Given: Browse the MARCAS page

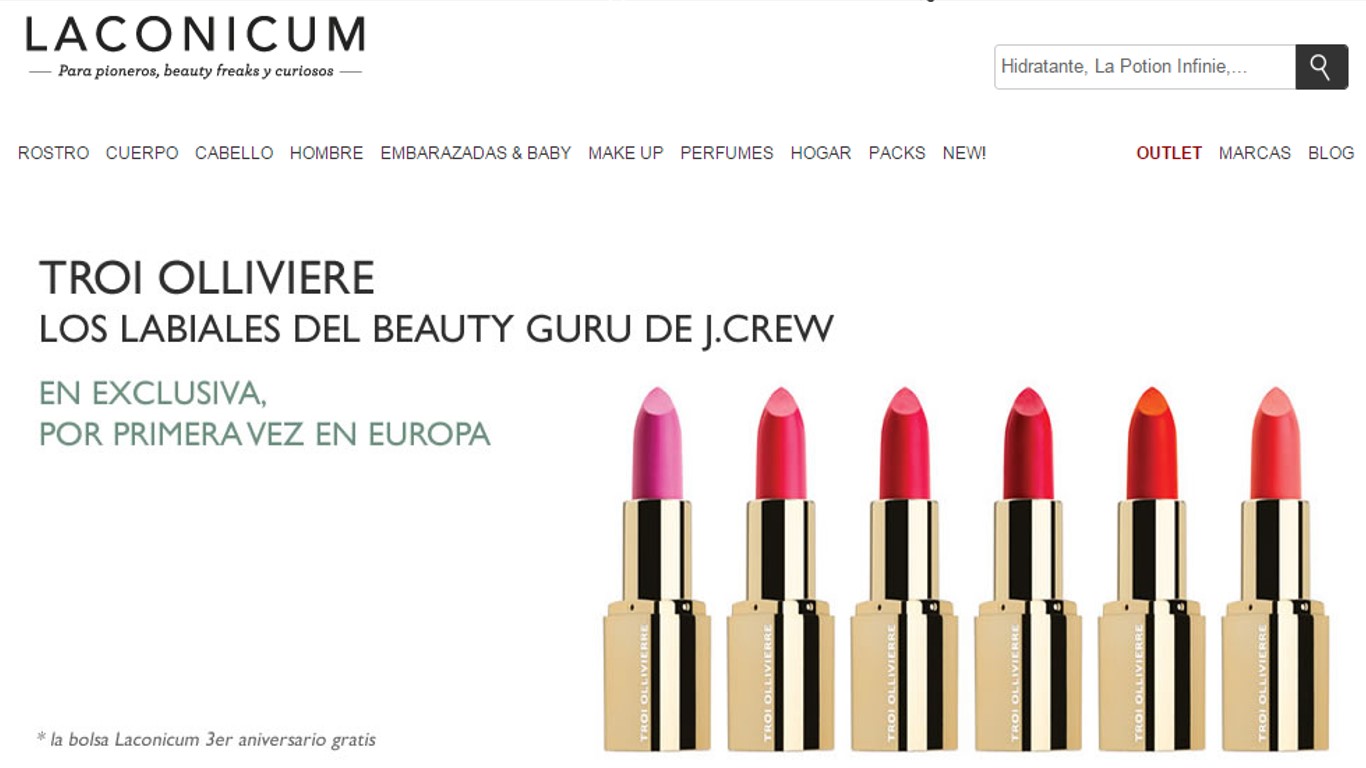Looking at the screenshot, I should pyautogui.click(x=1254, y=153).
